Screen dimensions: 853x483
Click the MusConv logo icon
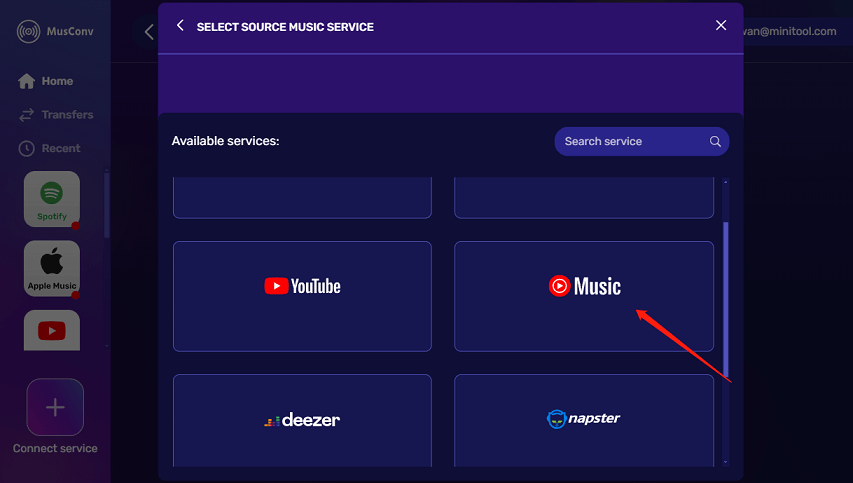(x=28, y=32)
